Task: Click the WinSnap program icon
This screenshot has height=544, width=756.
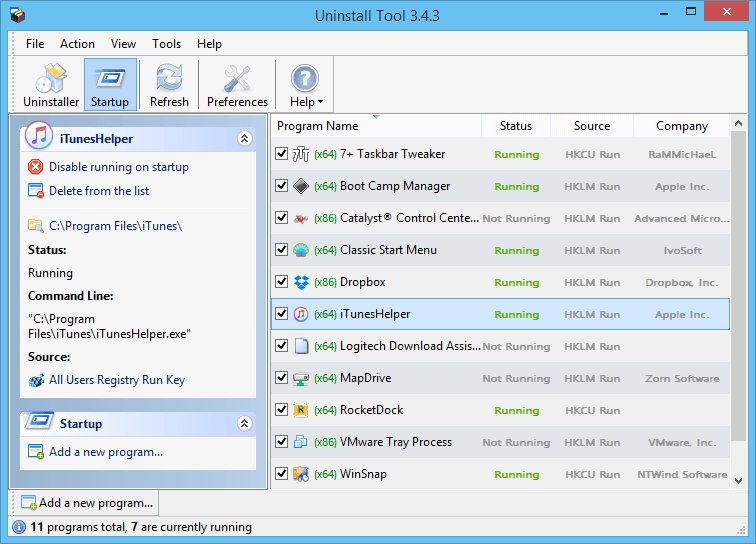Action: pos(301,474)
